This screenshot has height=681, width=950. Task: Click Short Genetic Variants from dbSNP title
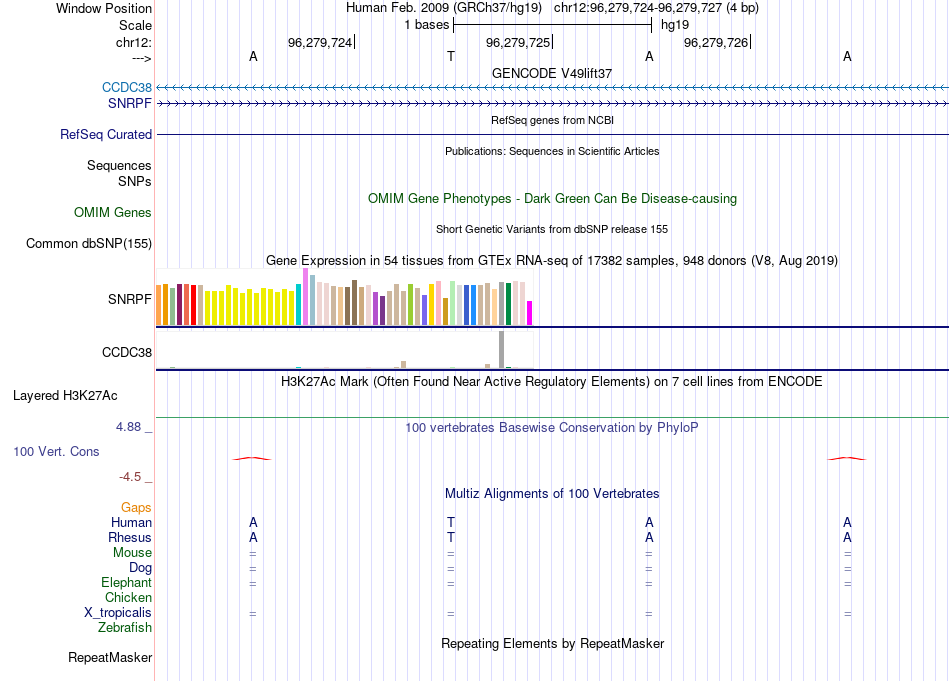(x=552, y=229)
